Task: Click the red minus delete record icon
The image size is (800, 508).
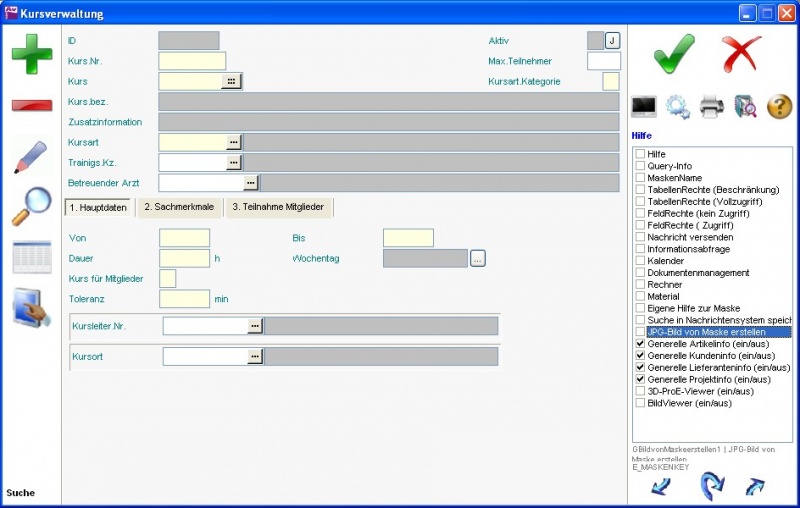Action: point(32,105)
